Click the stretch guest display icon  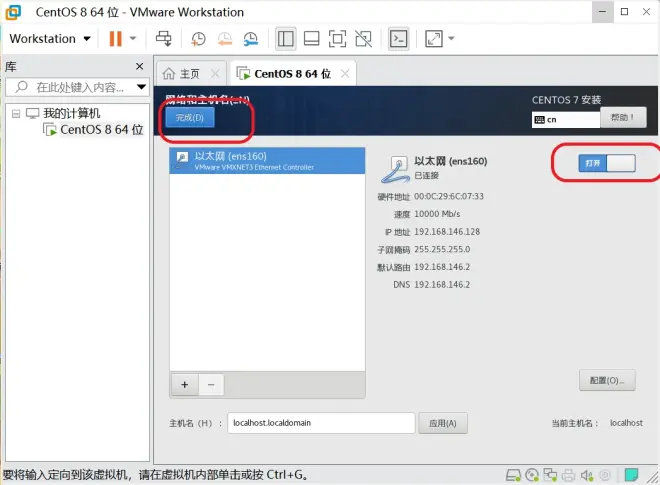(434, 39)
